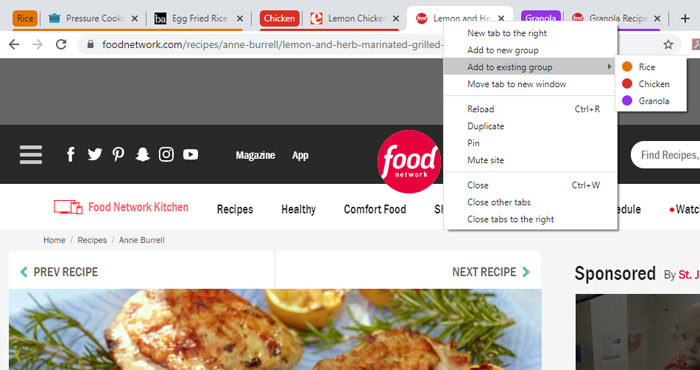The image size is (700, 370).
Task: Open the Recipes nav item
Action: point(235,209)
